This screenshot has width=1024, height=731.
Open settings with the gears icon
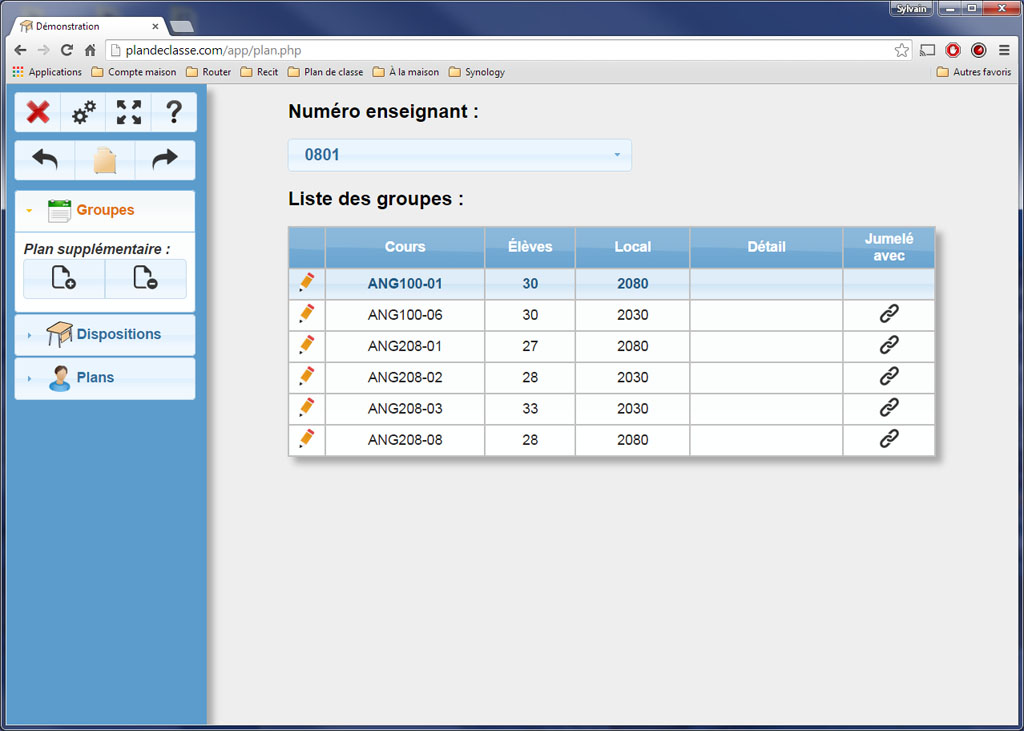84,112
